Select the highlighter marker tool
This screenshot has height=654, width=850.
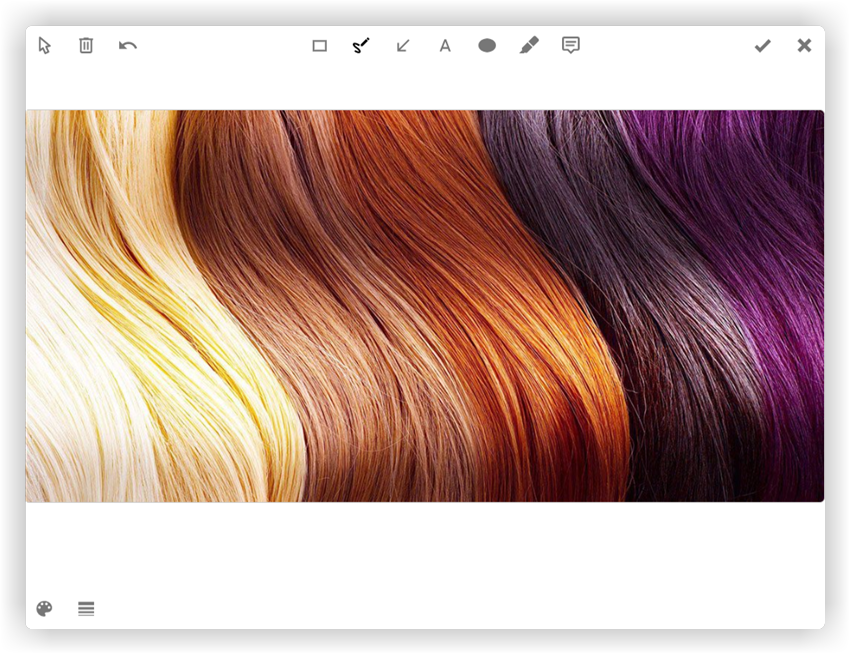coord(529,46)
